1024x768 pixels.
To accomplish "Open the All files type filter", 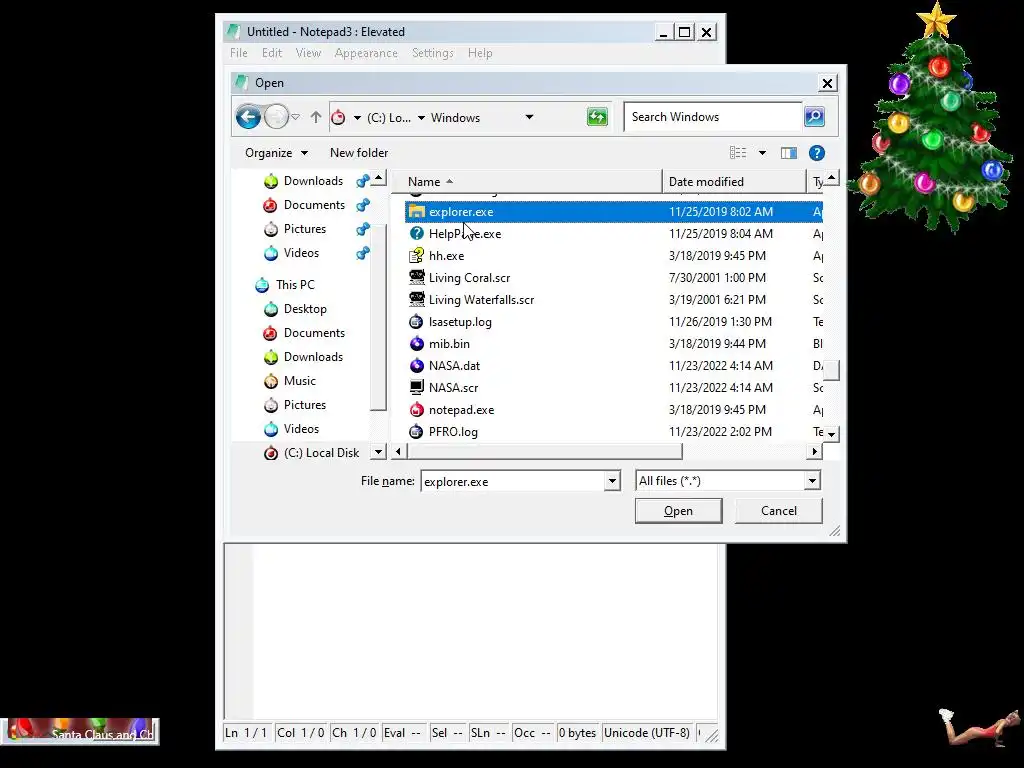I will (x=728, y=481).
